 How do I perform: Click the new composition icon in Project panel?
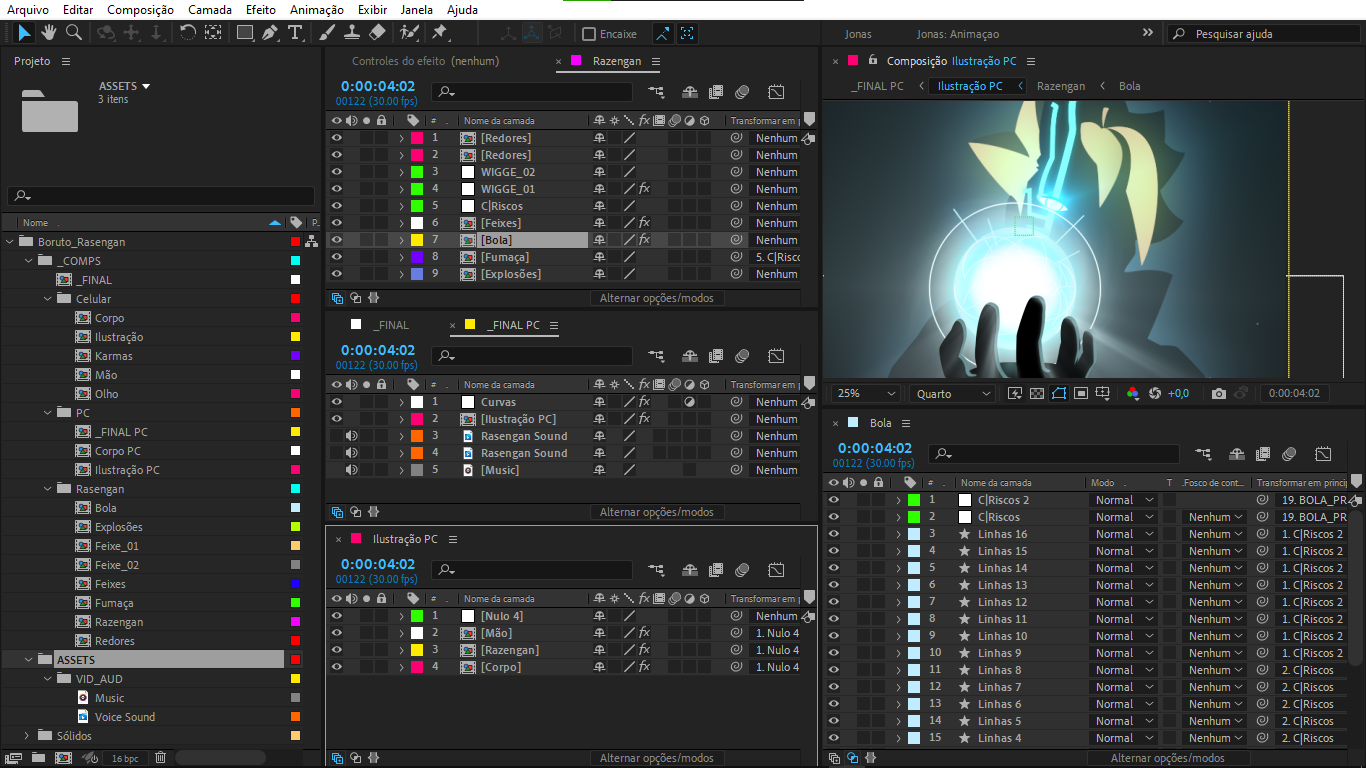click(x=63, y=758)
